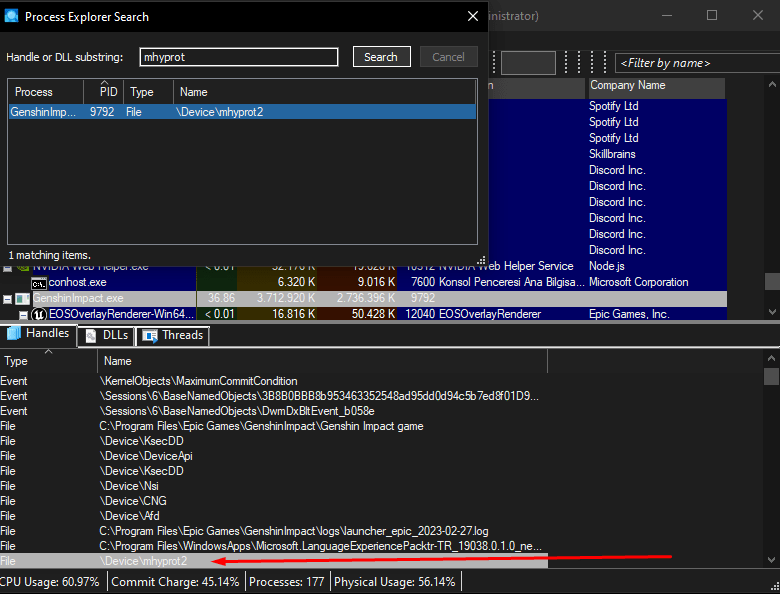Image resolution: width=780 pixels, height=594 pixels.
Task: Collapse the NVIDIA Web Helper tree node
Action: (x=7, y=268)
